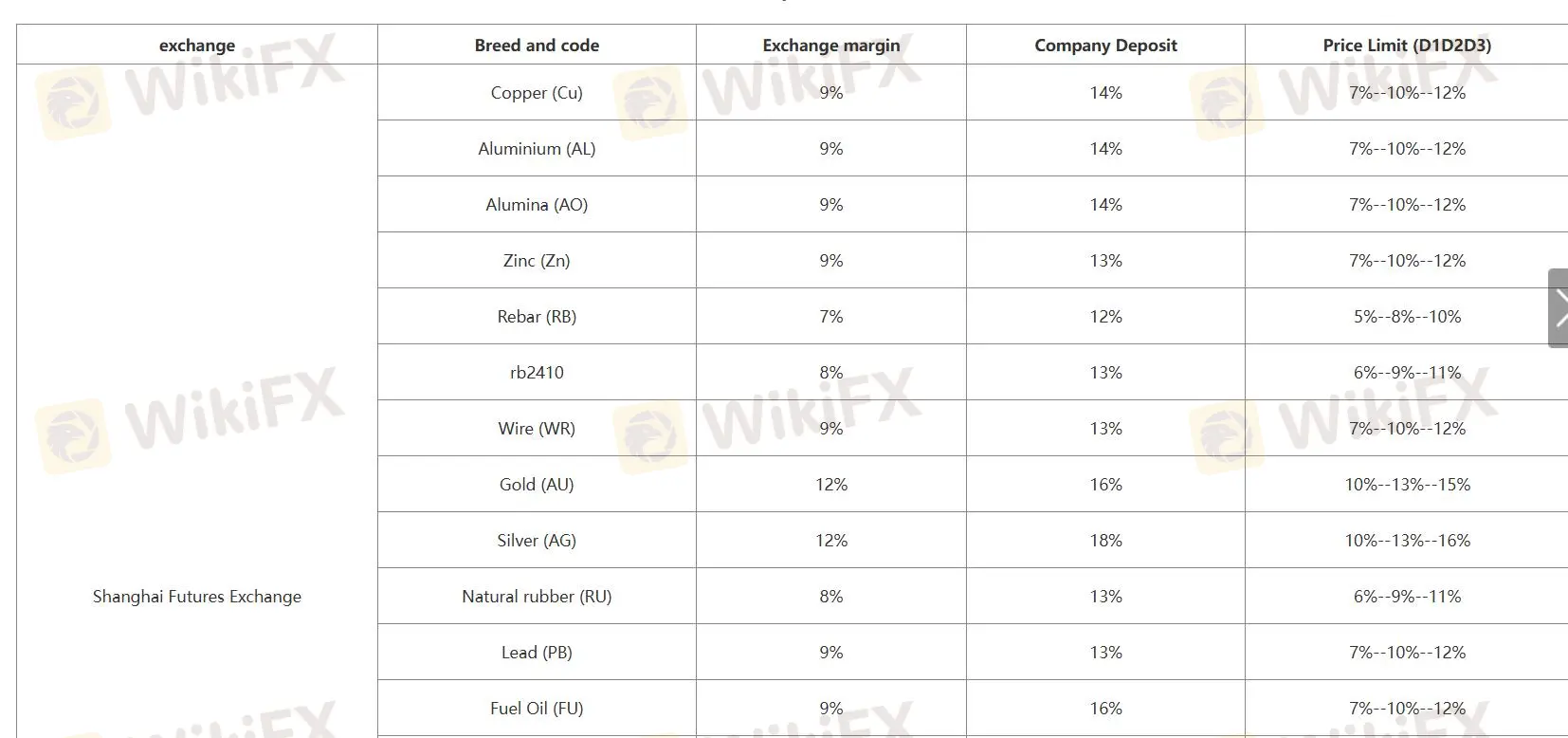Click the Aluminium (AL) breed cell
1568x738 pixels.
[x=537, y=148]
